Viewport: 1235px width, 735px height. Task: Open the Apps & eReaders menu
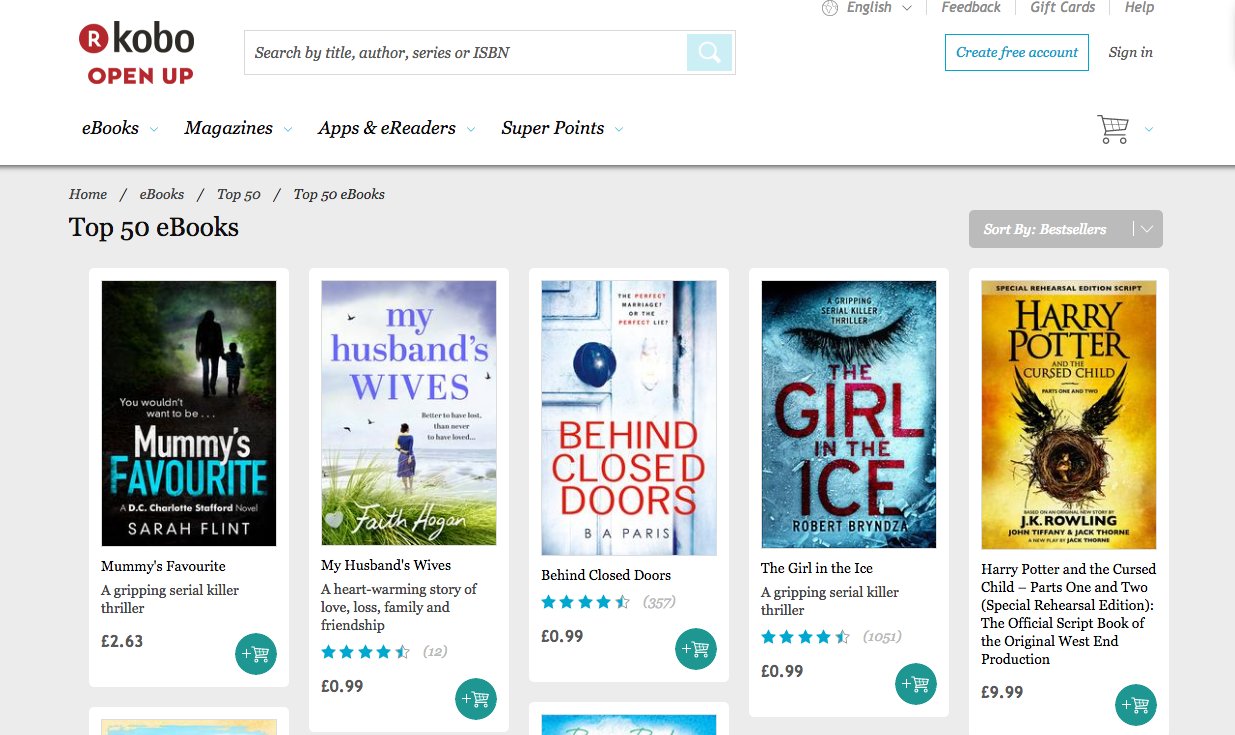click(387, 128)
